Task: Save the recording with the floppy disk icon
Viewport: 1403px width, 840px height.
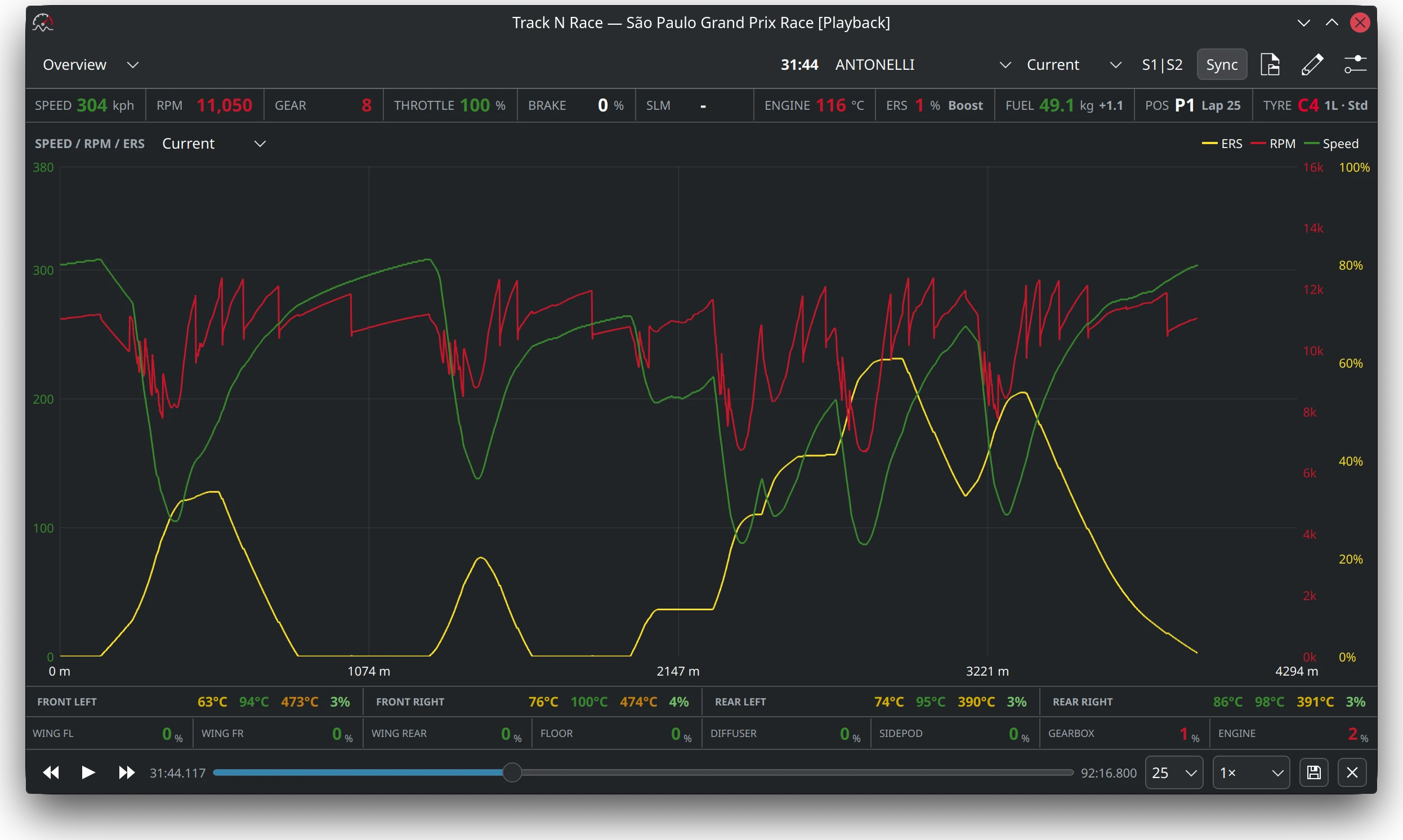Action: click(x=1313, y=772)
